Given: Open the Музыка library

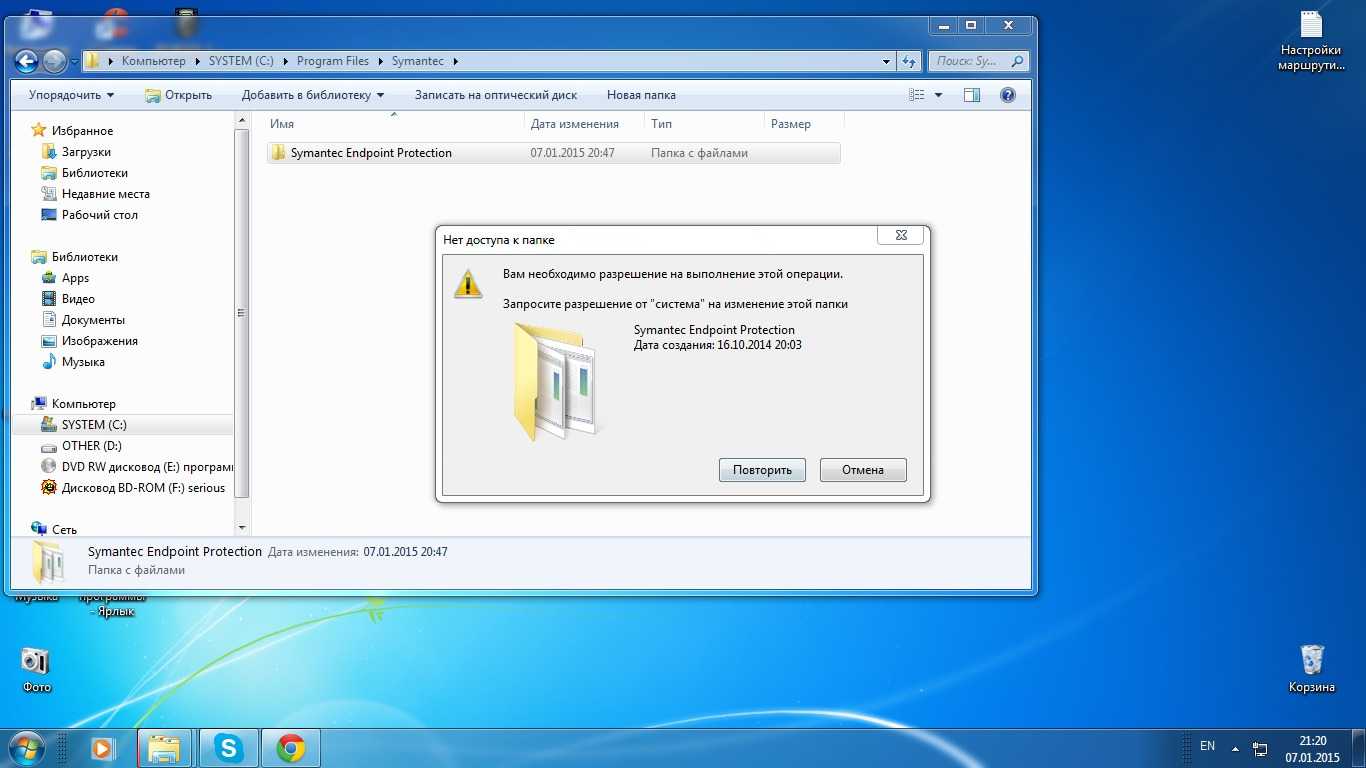Looking at the screenshot, I should 73,362.
